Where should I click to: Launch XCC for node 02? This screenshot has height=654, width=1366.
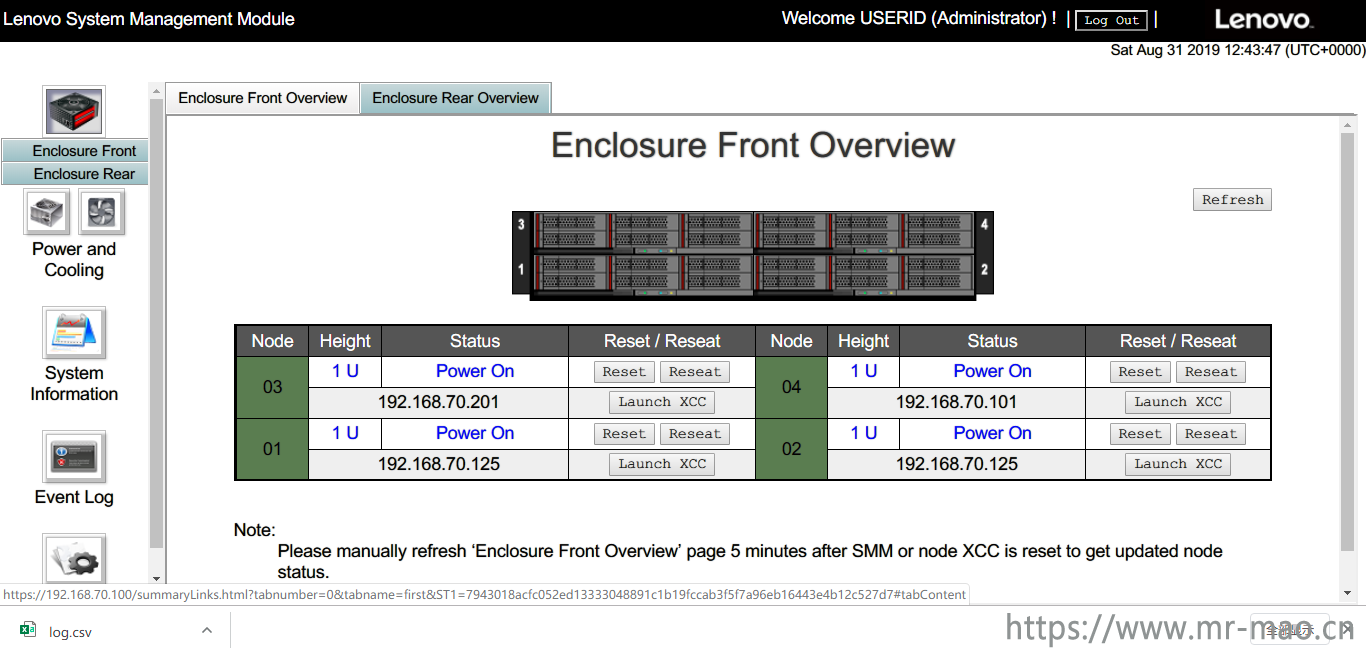tap(1178, 464)
